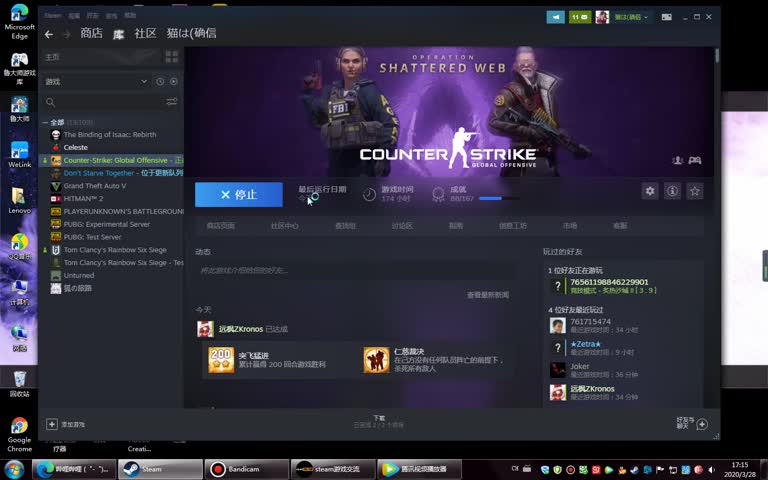The width and height of the screenshot is (768, 480).
Task: Go back using the left arrow
Action: [49, 34]
